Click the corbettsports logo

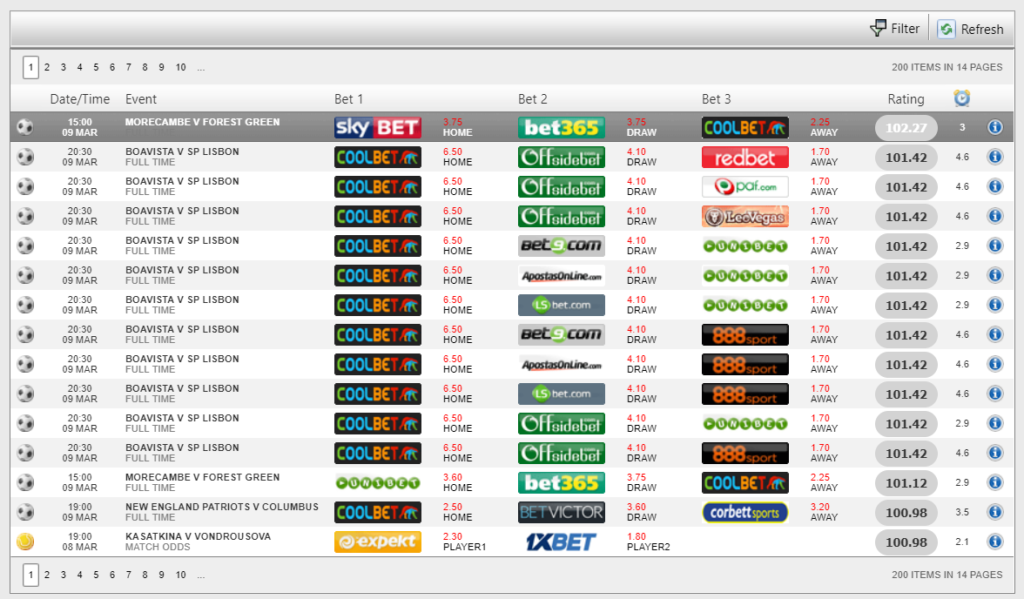[744, 511]
